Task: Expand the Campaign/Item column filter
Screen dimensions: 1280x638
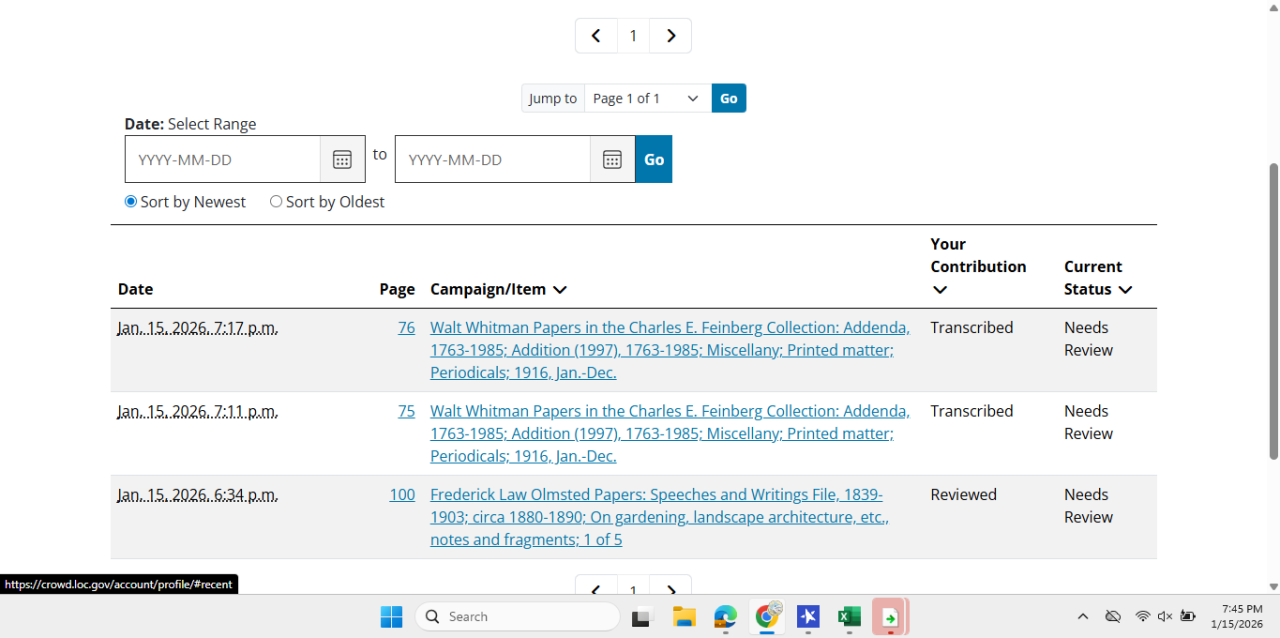Action: [x=560, y=290]
